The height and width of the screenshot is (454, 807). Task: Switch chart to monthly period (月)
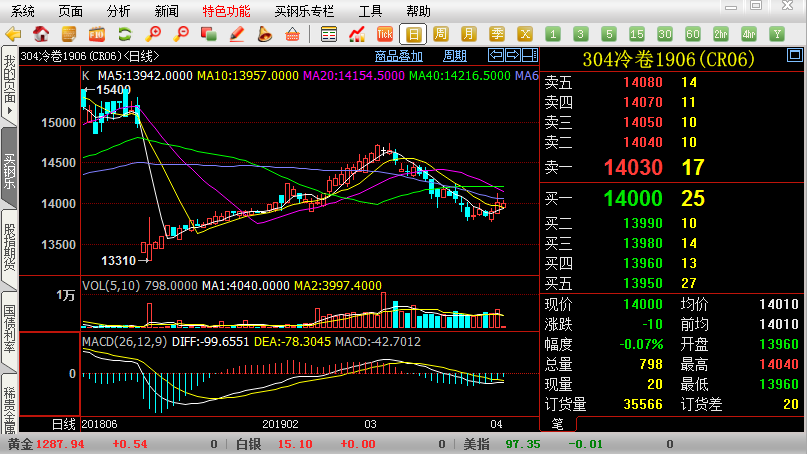click(468, 34)
